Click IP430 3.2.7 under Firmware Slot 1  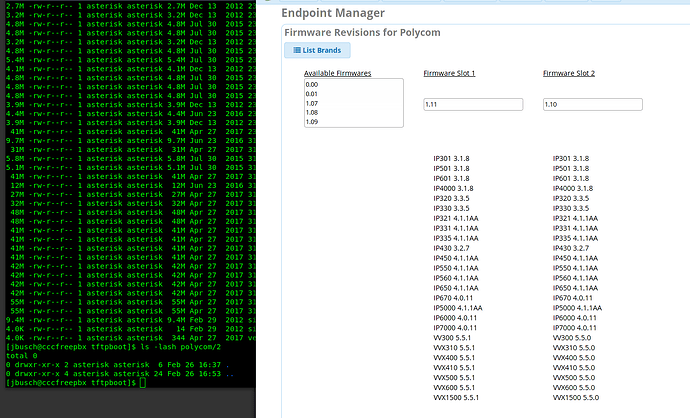pos(451,248)
